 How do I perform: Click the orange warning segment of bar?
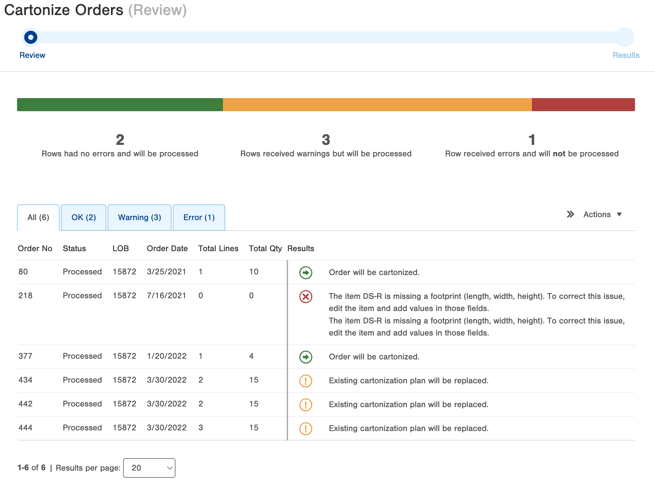pos(377,105)
